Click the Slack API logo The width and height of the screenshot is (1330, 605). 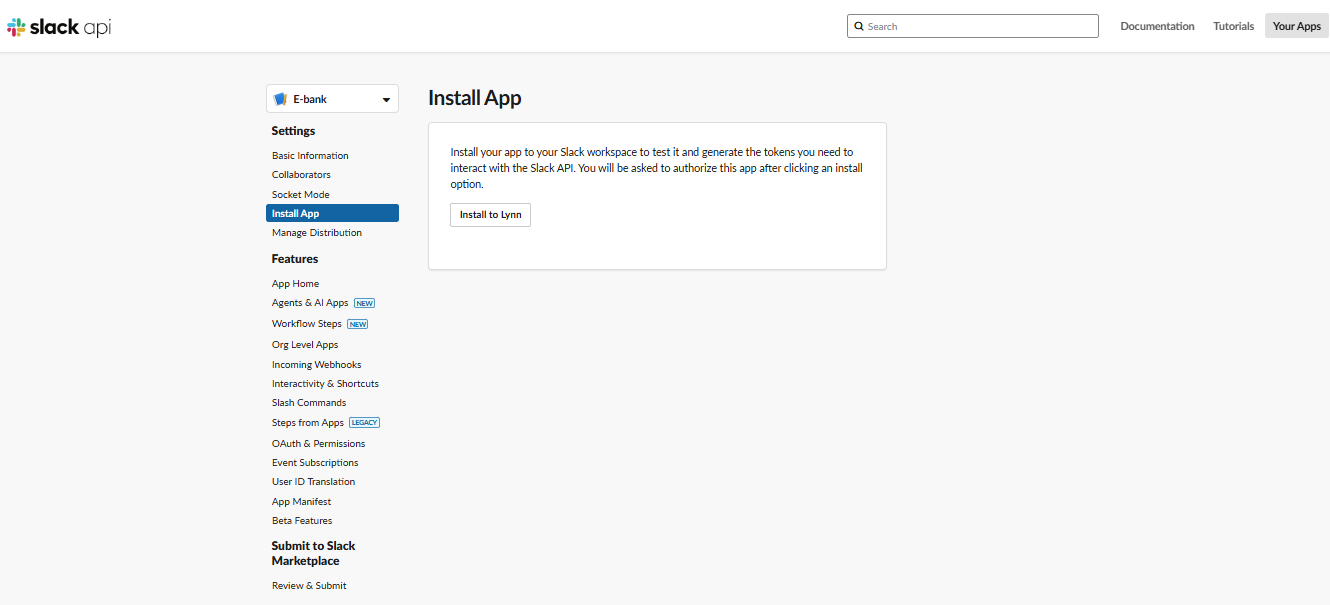click(57, 27)
